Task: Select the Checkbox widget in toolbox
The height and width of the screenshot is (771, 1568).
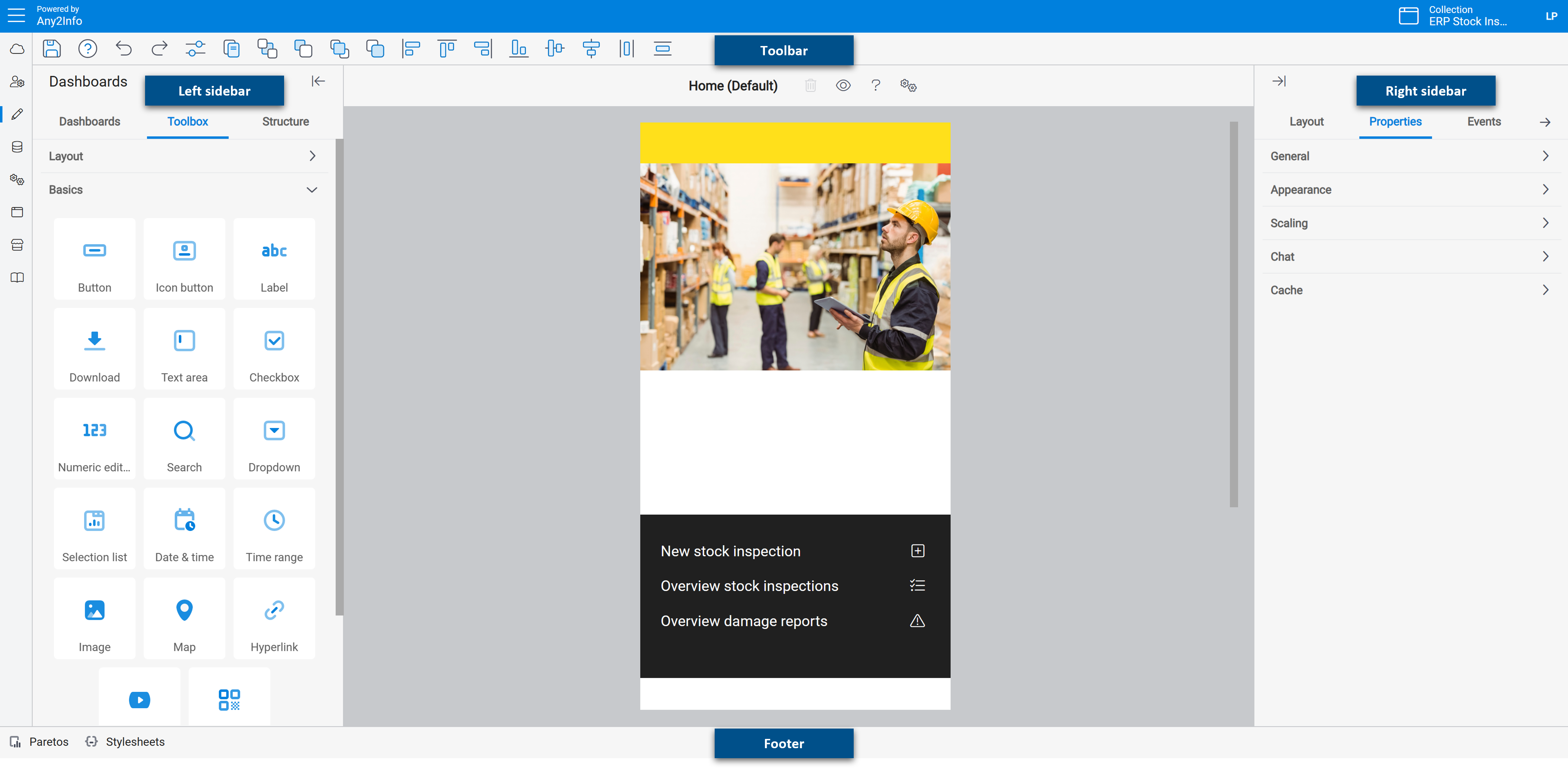Action: point(274,349)
